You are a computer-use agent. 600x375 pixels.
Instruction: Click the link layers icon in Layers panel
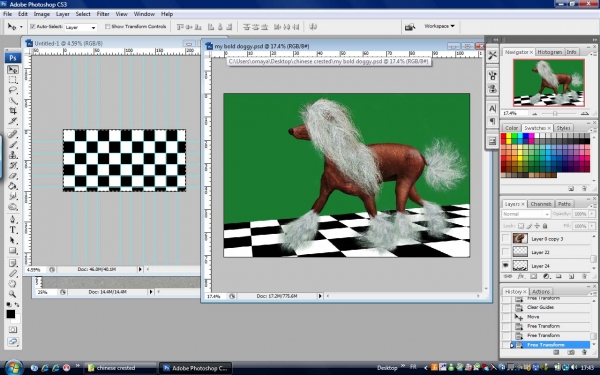click(508, 276)
